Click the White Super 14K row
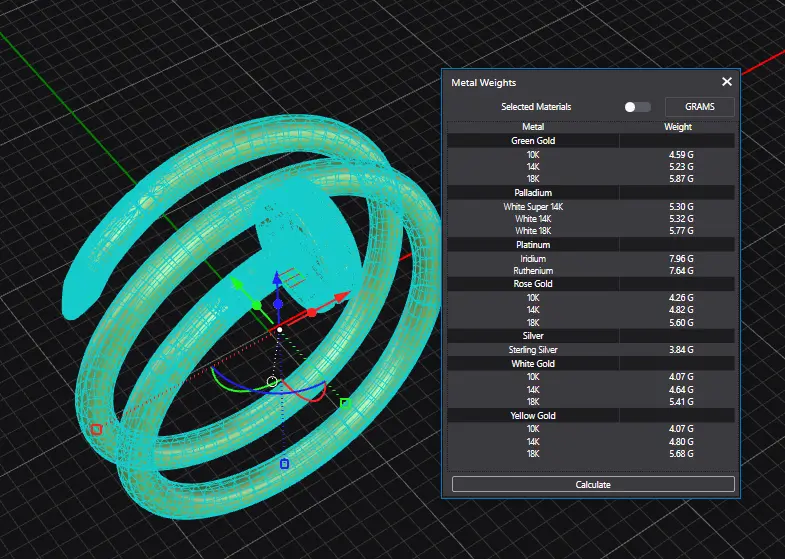The image size is (785, 559). [591, 207]
